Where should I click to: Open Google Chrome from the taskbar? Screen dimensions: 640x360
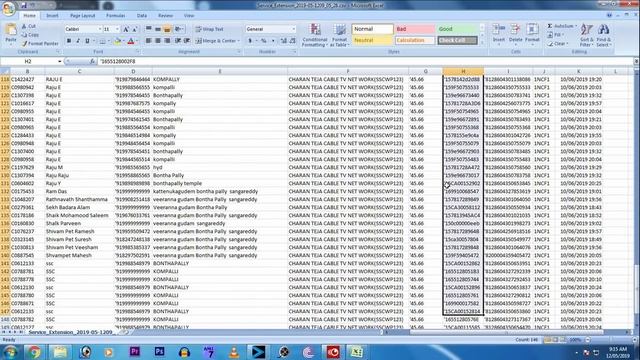click(x=34, y=352)
